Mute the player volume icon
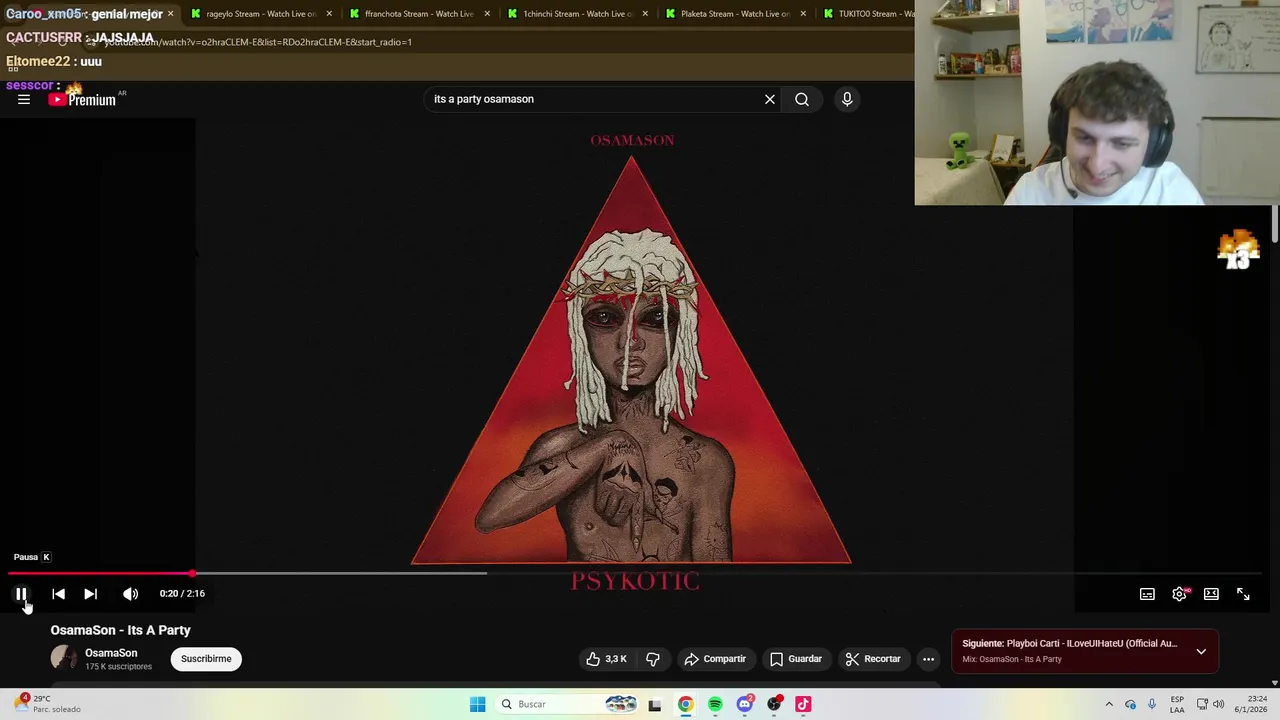 (x=130, y=594)
